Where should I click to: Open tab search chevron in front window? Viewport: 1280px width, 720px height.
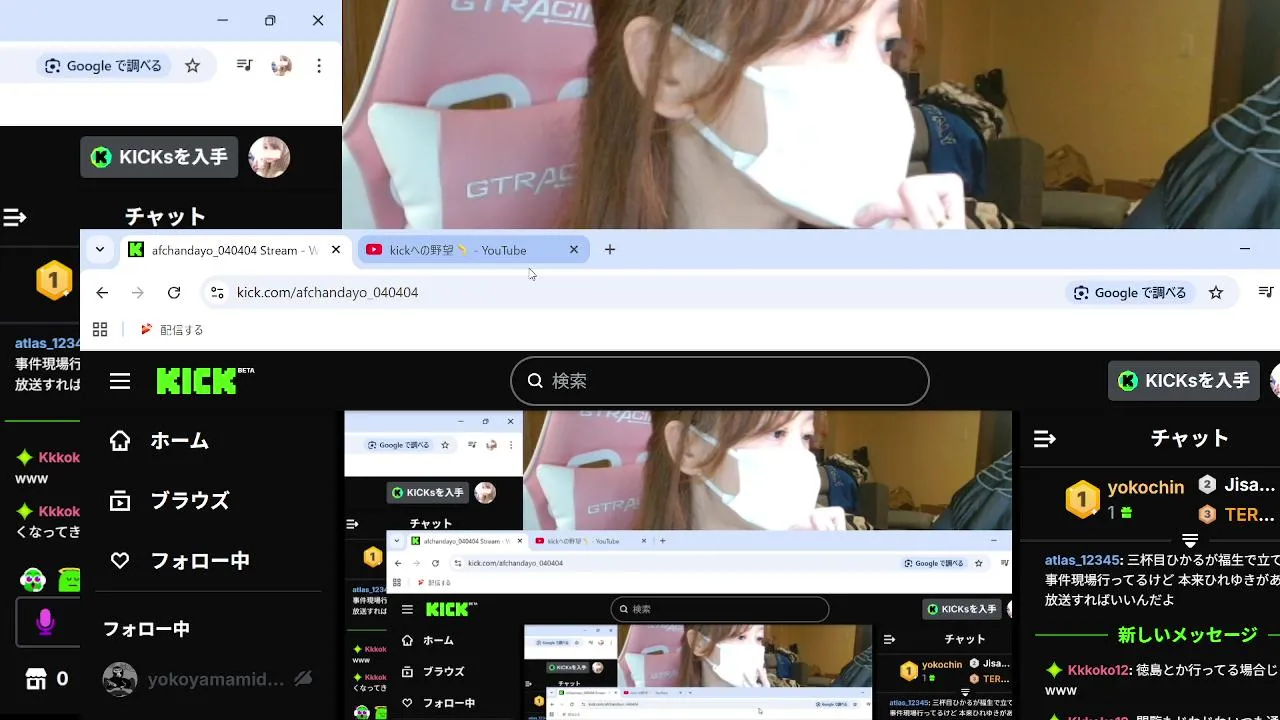click(x=100, y=250)
